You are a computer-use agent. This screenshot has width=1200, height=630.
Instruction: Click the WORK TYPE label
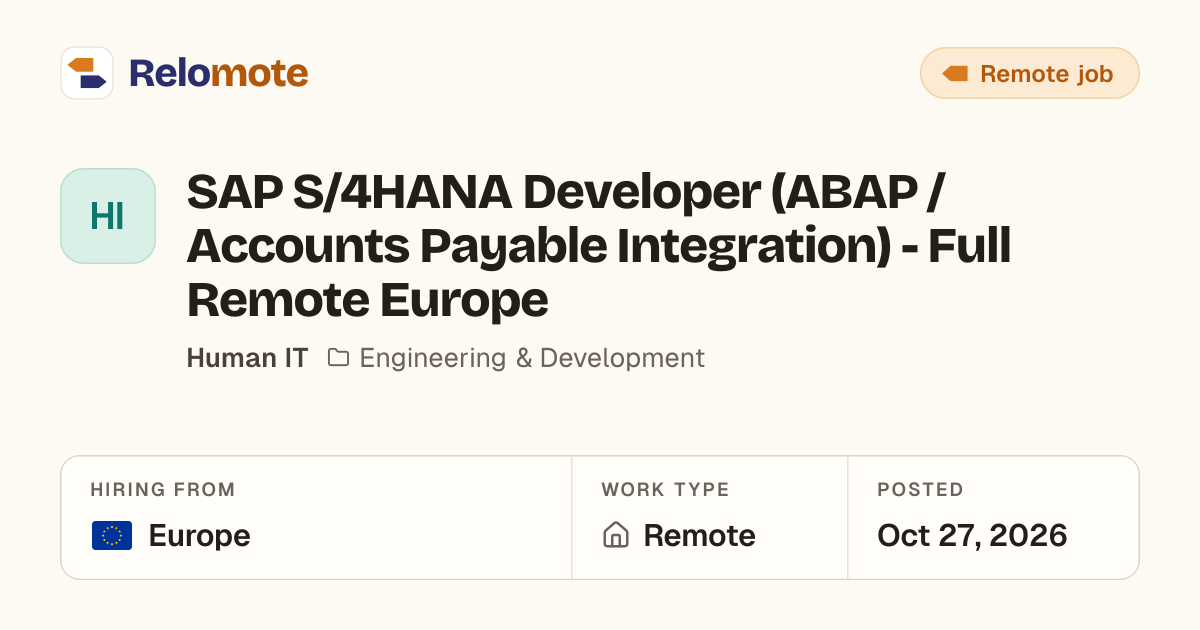click(665, 490)
